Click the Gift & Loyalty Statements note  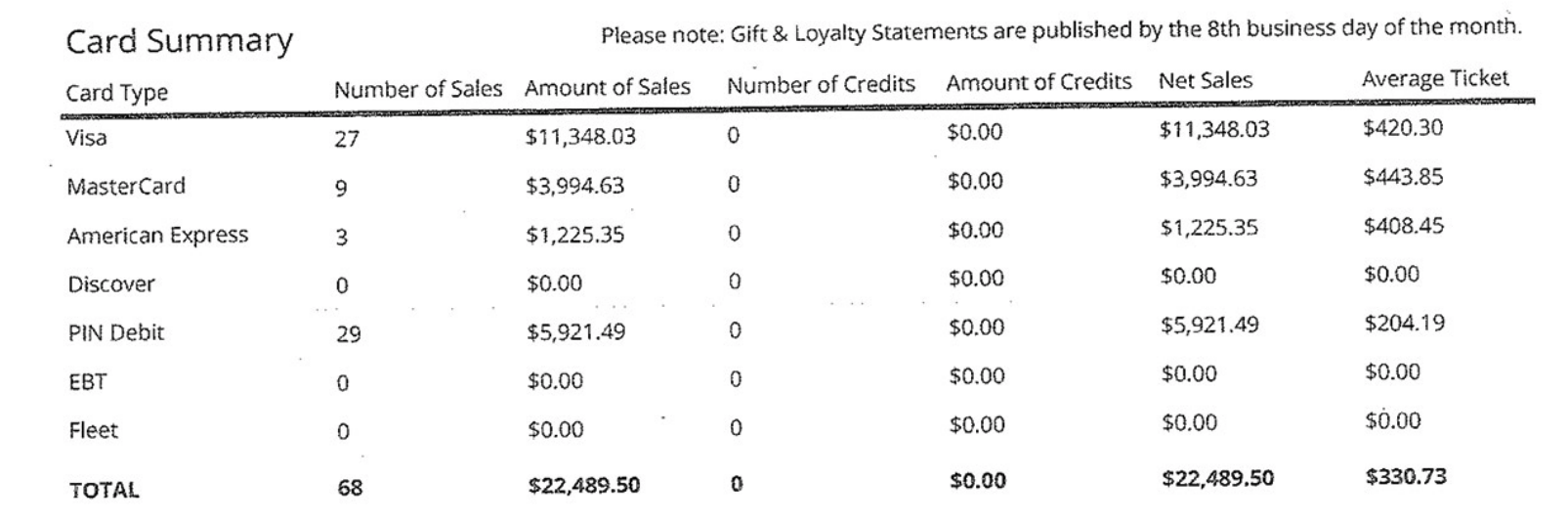[x=1060, y=31]
